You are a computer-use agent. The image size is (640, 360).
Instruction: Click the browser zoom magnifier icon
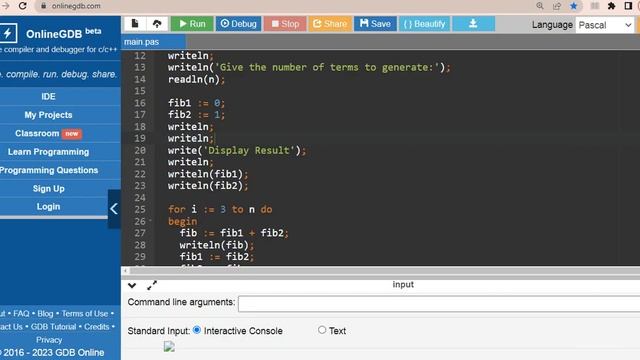coord(540,6)
